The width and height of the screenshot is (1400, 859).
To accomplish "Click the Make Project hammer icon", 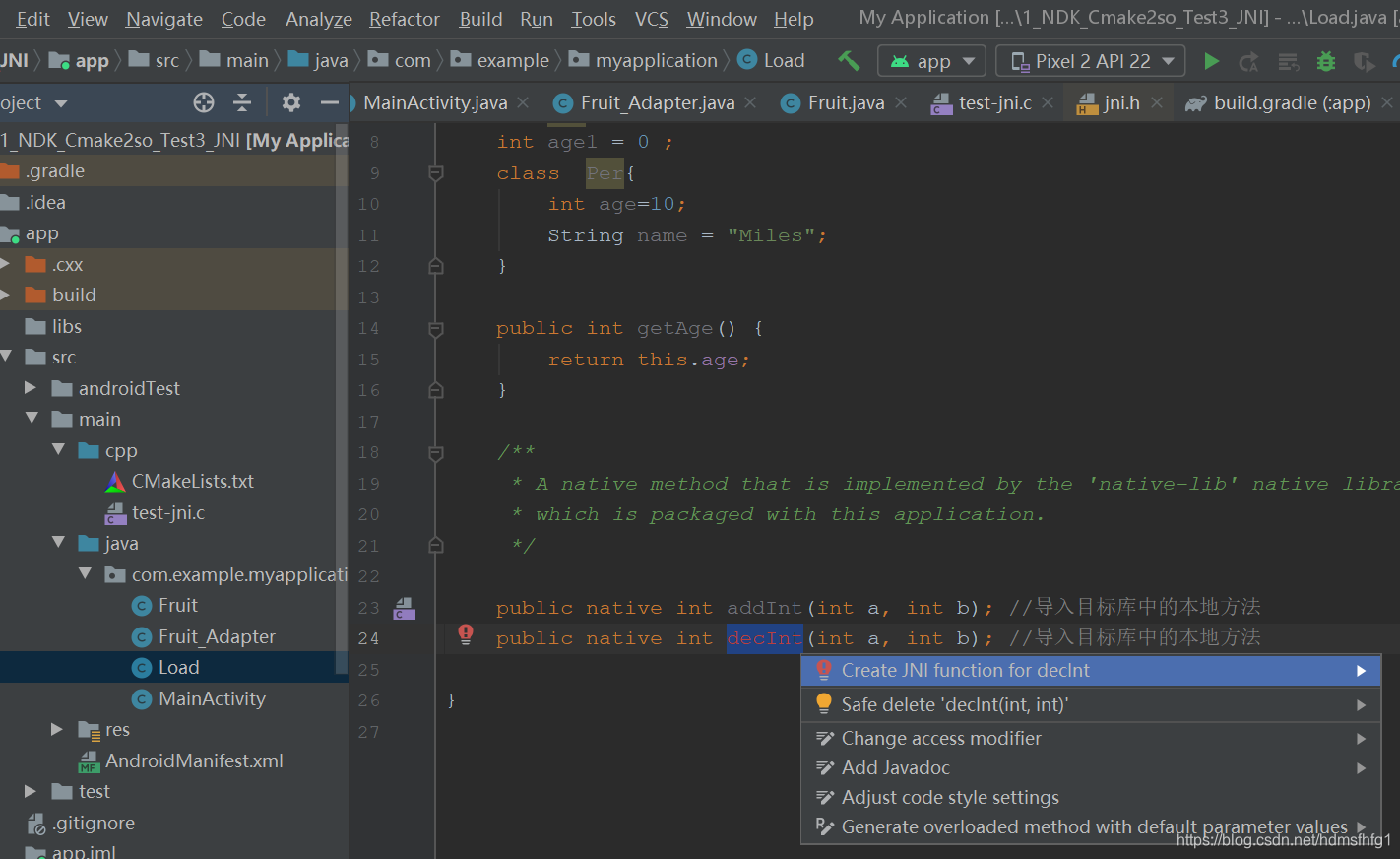I will (x=849, y=60).
